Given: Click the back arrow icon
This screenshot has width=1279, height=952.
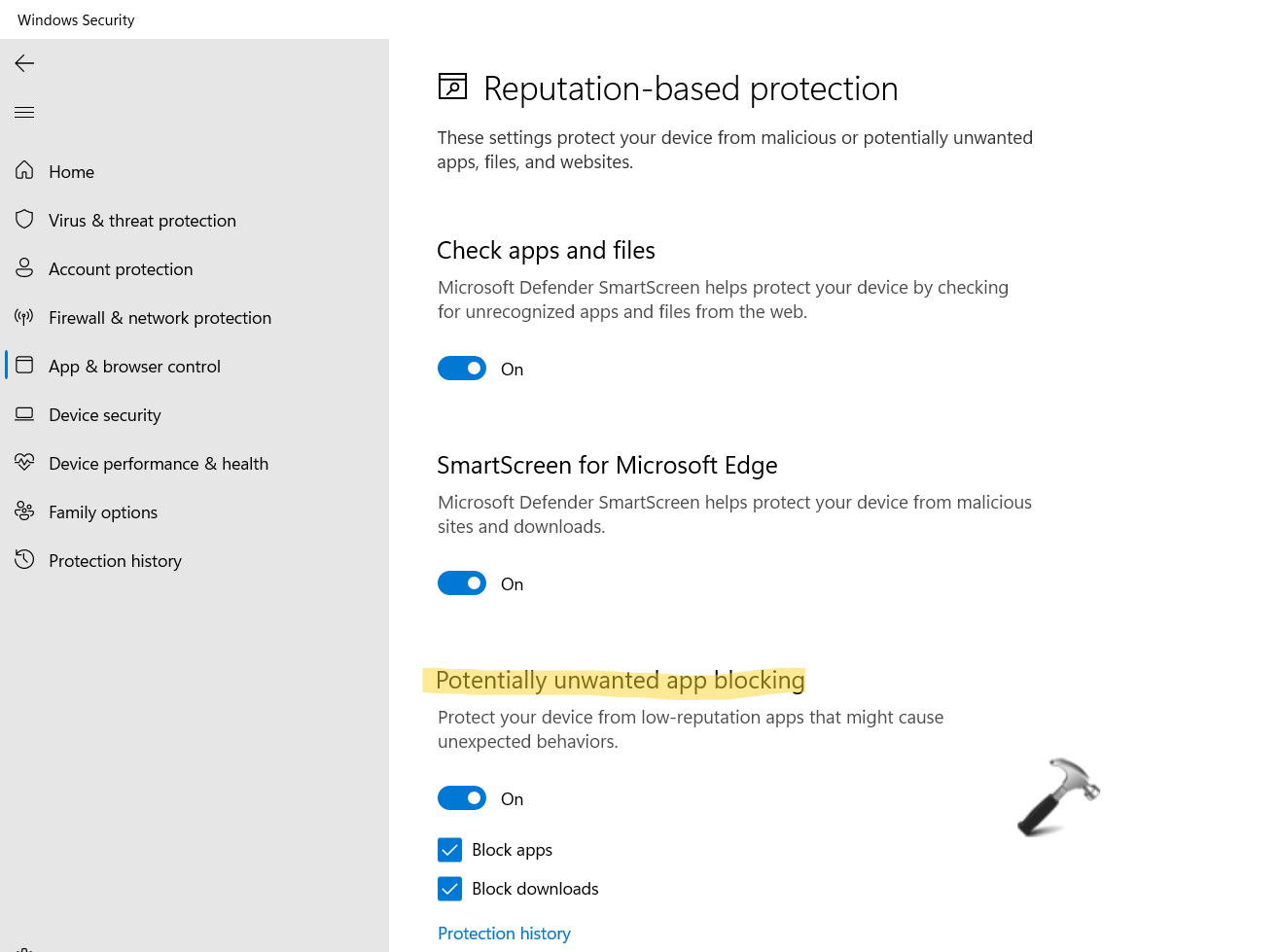Looking at the screenshot, I should click(x=24, y=63).
